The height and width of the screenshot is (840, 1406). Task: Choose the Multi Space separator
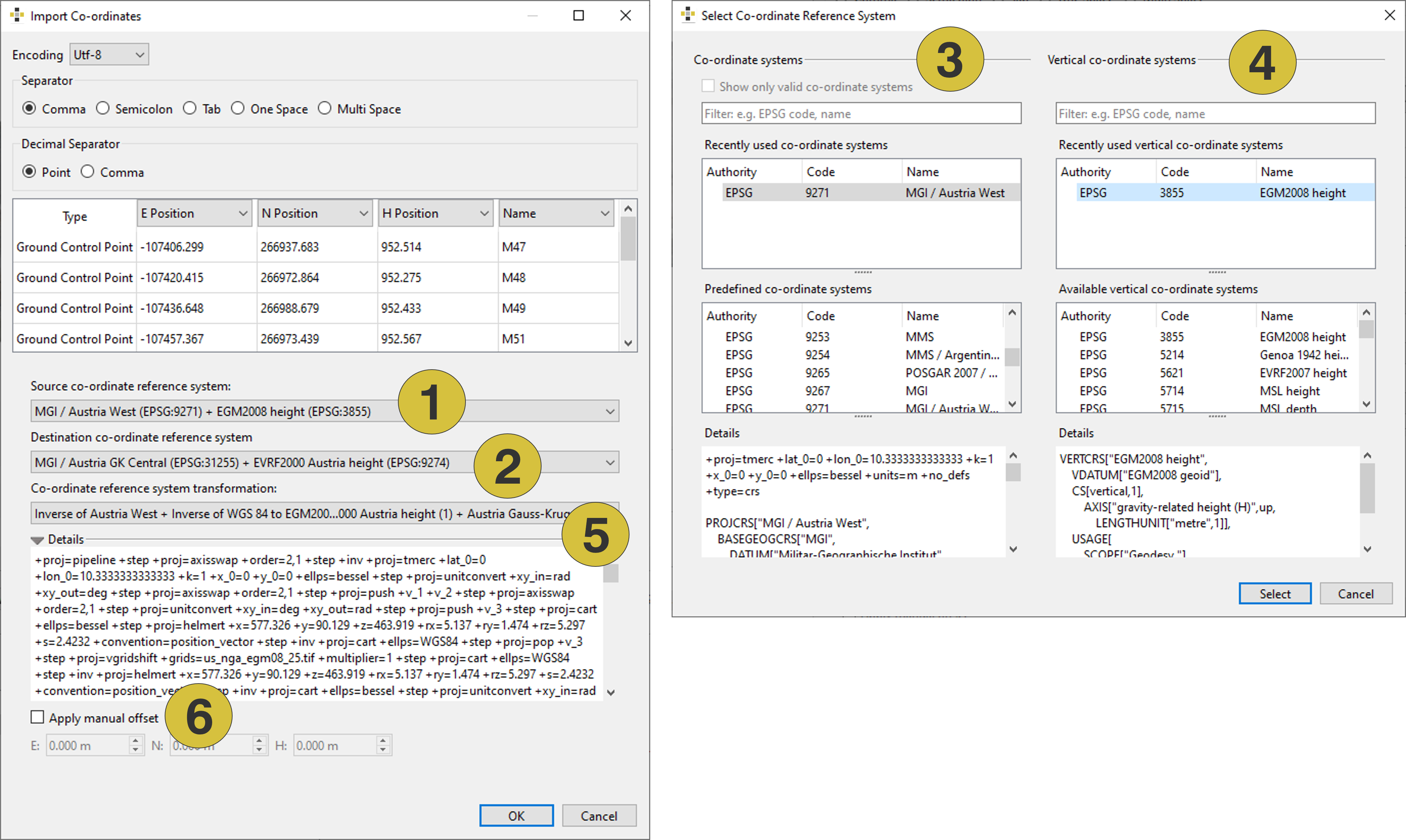pyautogui.click(x=325, y=109)
